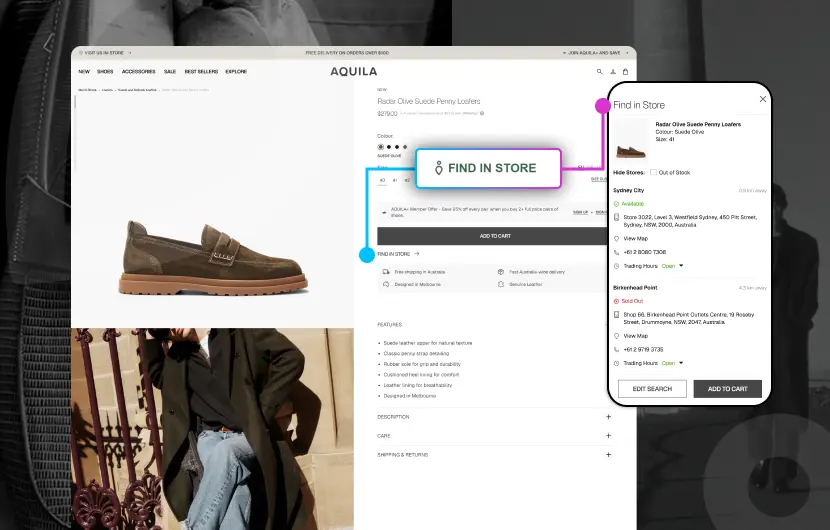Open the account profile icon
The width and height of the screenshot is (830, 530).
point(613,71)
